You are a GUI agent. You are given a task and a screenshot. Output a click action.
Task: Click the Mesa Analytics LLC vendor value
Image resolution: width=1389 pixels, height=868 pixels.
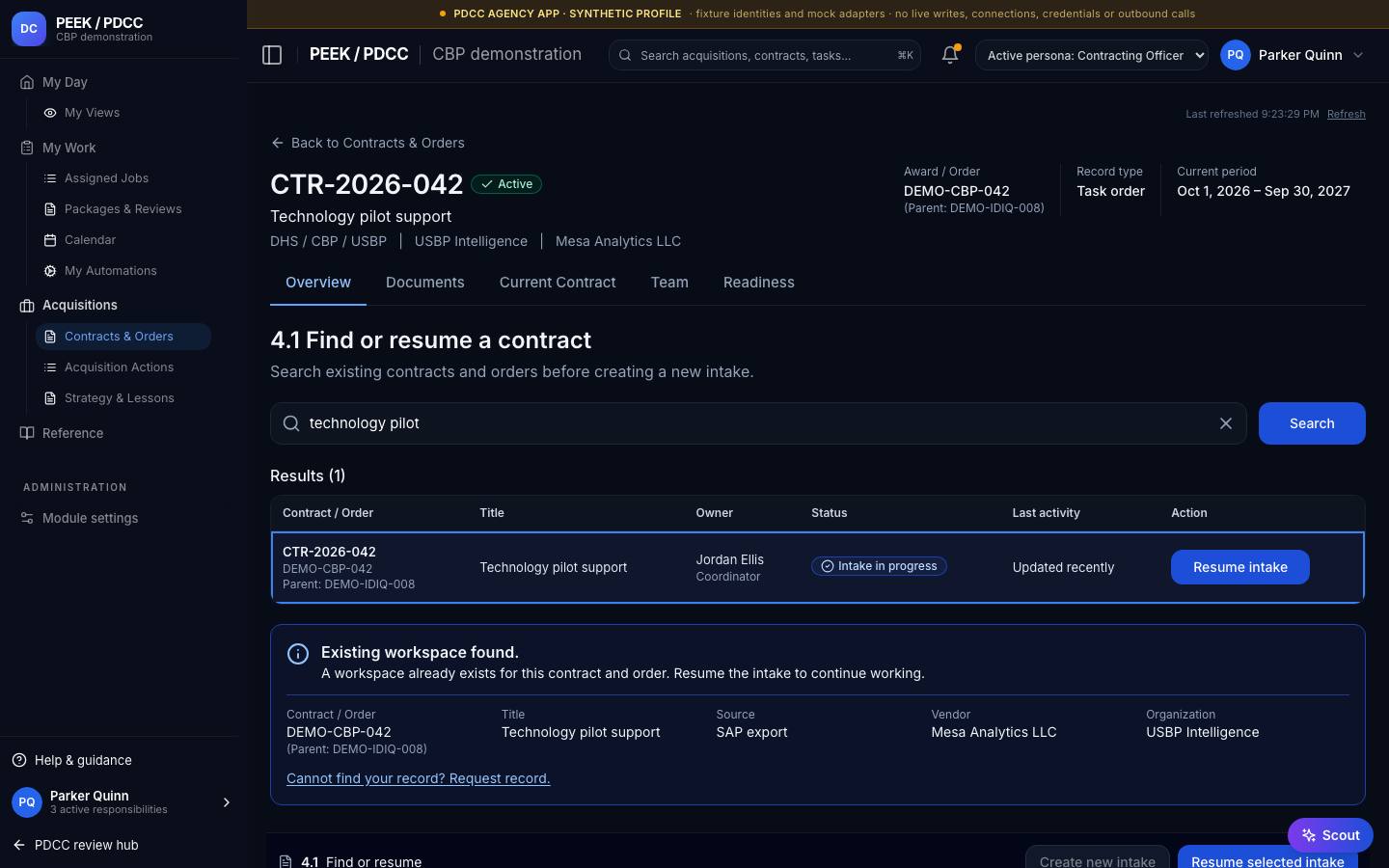pos(994,732)
